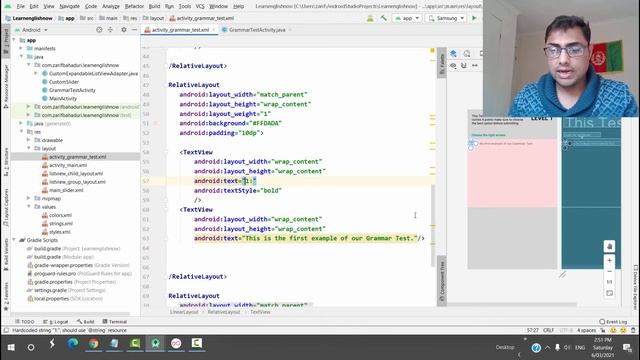
Task: Collapse the res folder node
Action: point(21,131)
